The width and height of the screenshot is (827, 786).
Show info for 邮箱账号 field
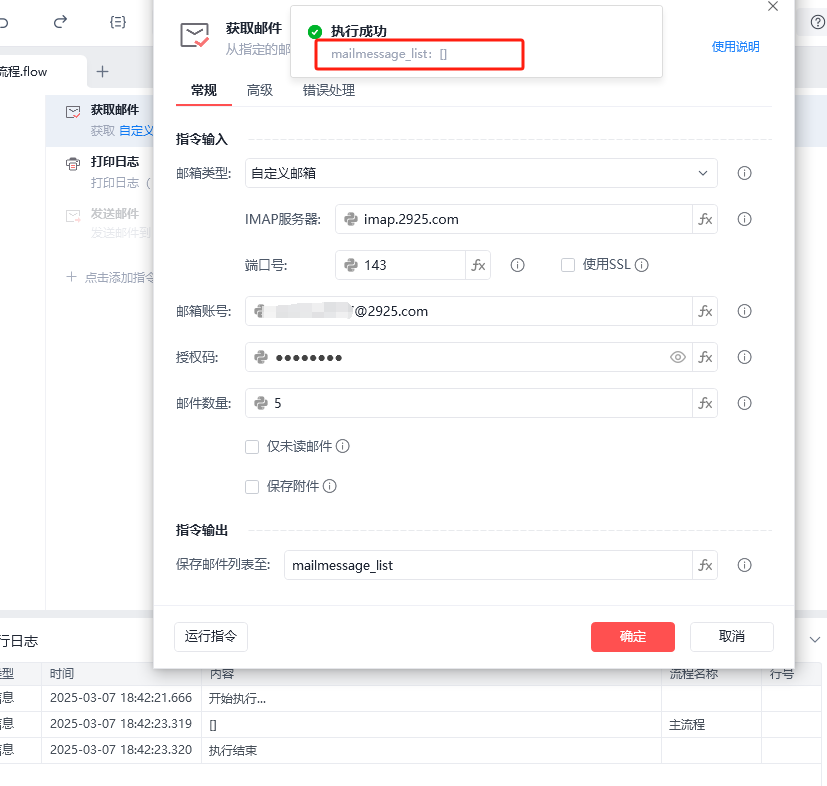pyautogui.click(x=744, y=311)
